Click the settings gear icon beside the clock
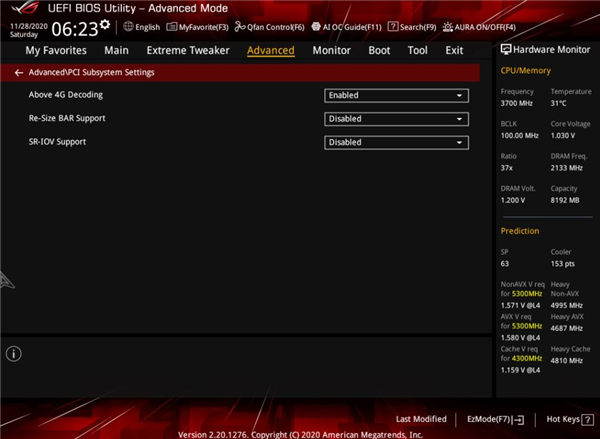The height and width of the screenshot is (439, 600). pyautogui.click(x=105, y=23)
